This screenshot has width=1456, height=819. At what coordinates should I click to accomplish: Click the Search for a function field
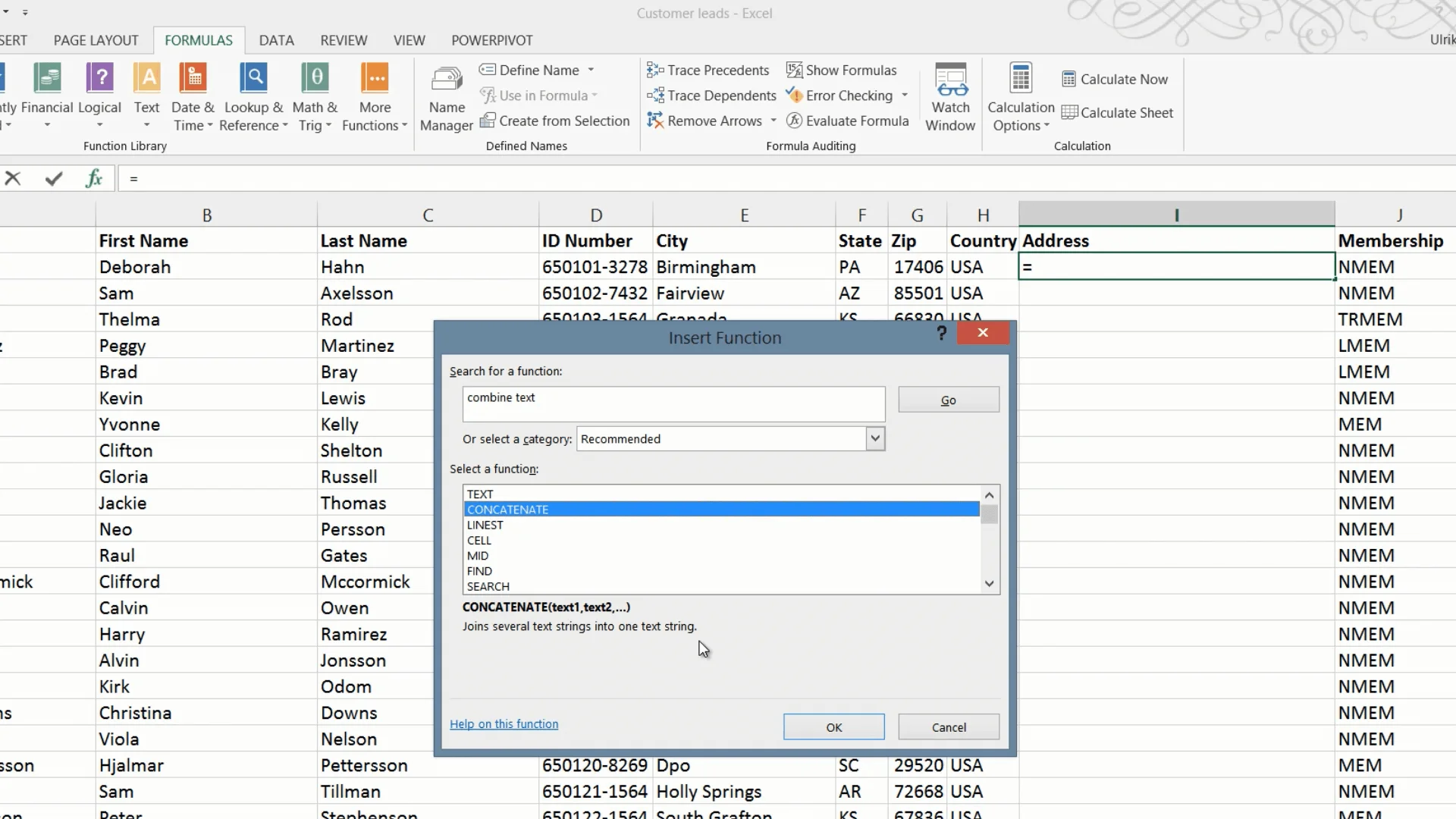673,404
